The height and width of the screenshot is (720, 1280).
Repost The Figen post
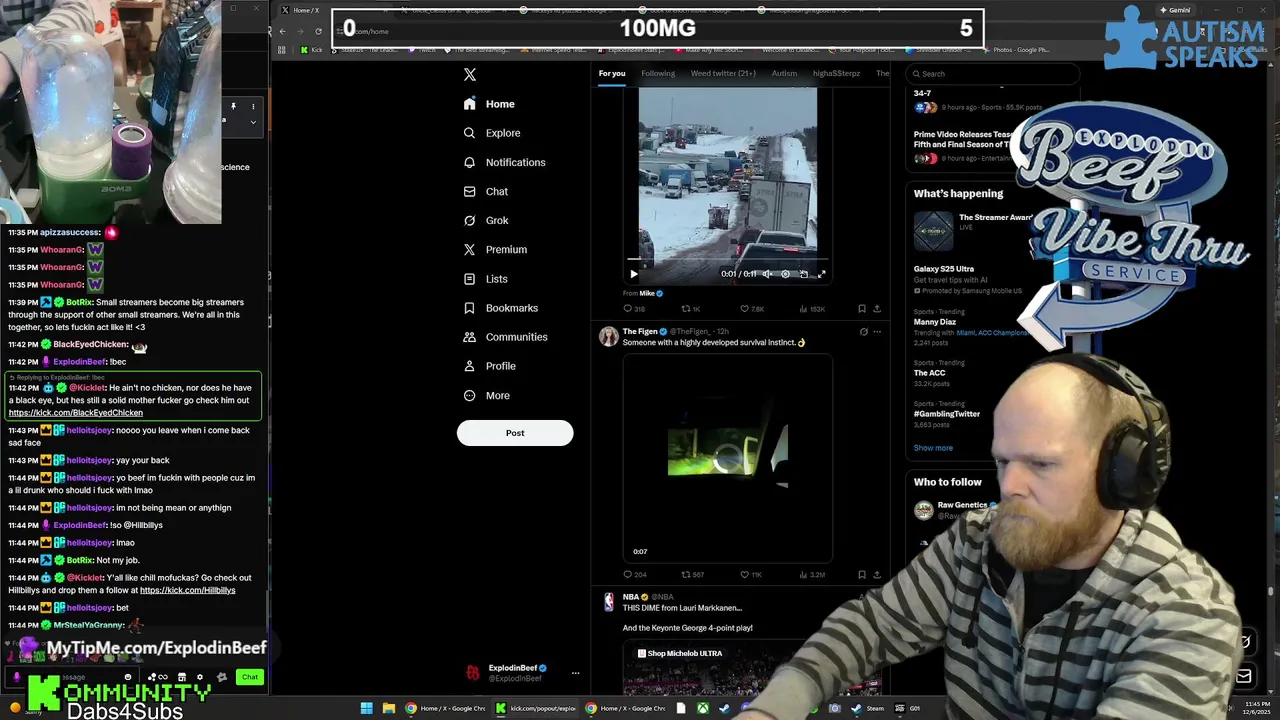(692, 575)
